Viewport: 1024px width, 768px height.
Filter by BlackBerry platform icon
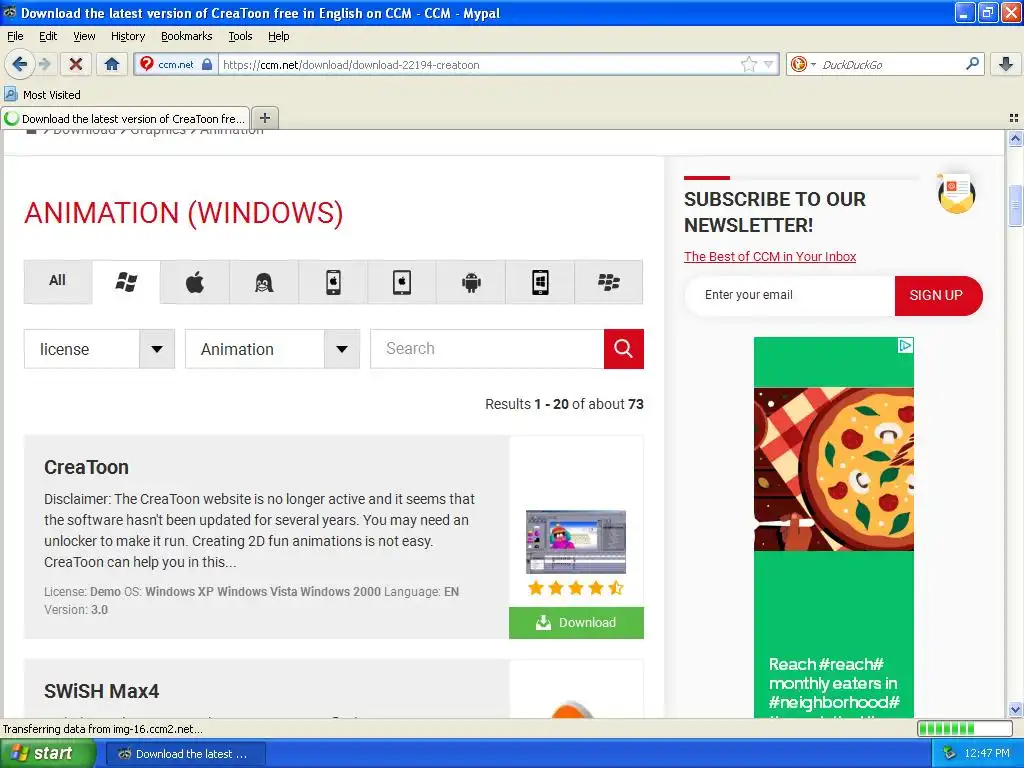coord(609,282)
